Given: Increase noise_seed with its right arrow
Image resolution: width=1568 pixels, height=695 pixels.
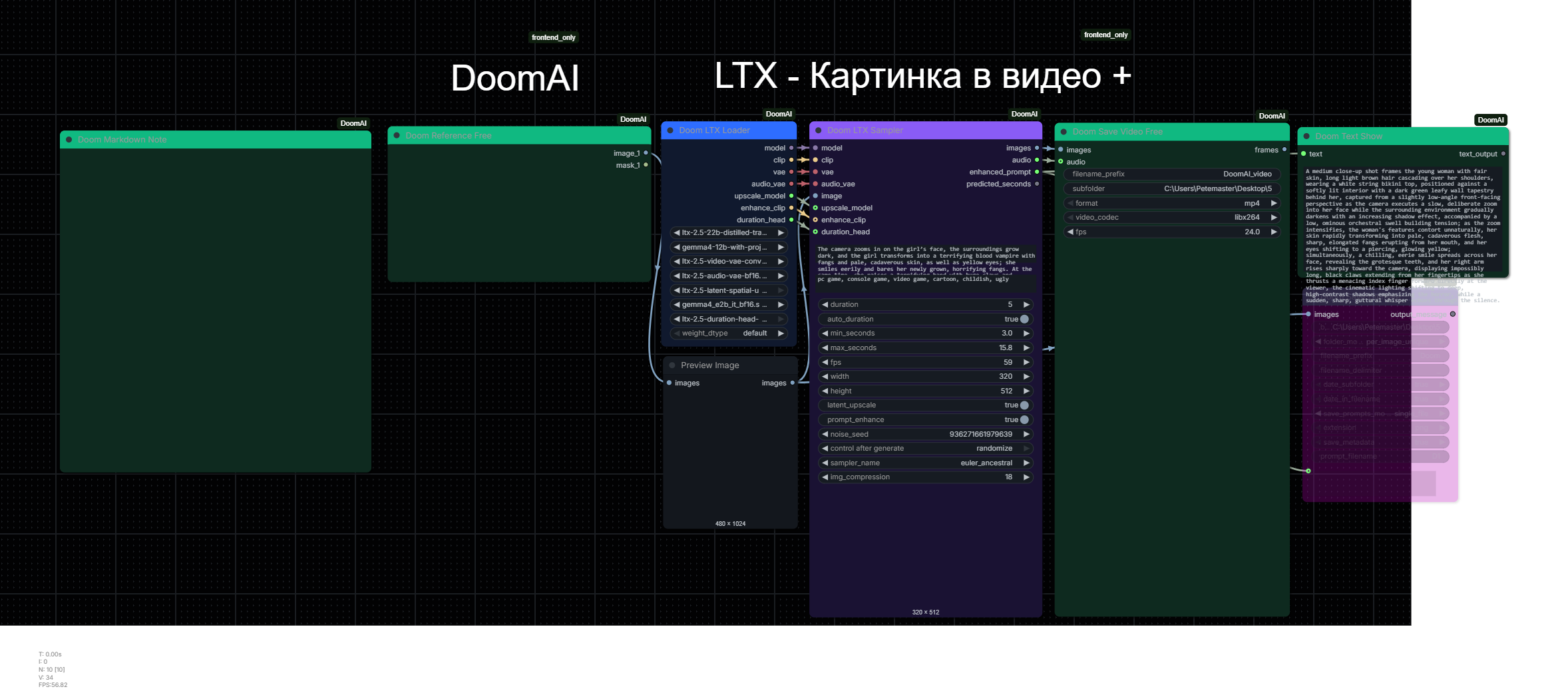Looking at the screenshot, I should pos(1026,434).
